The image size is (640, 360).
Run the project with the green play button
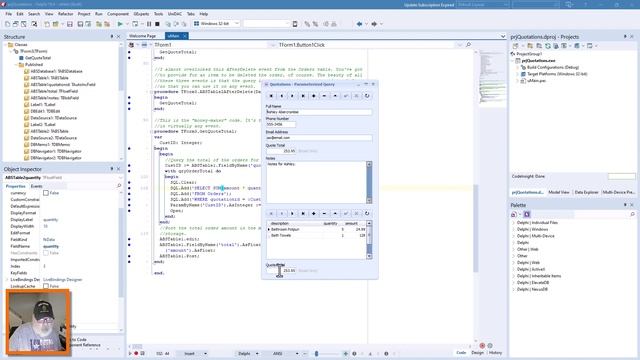click(x=120, y=24)
